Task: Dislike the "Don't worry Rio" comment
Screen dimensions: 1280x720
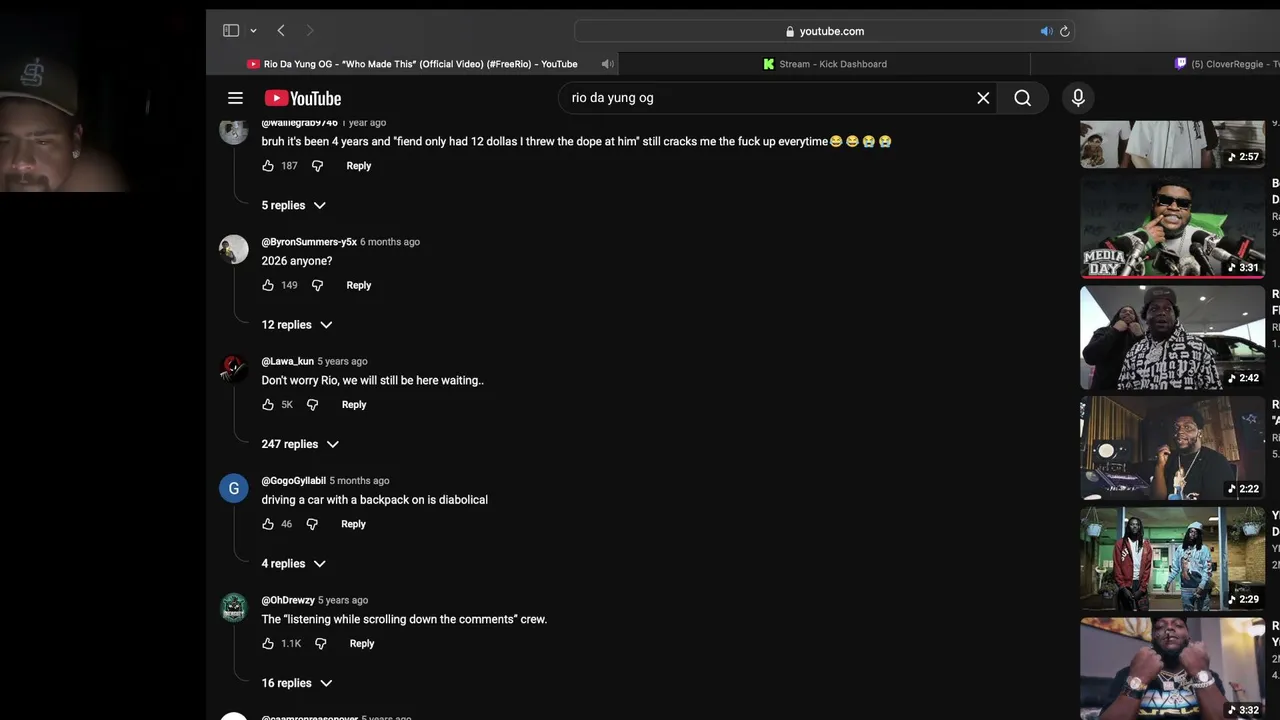Action: point(312,405)
